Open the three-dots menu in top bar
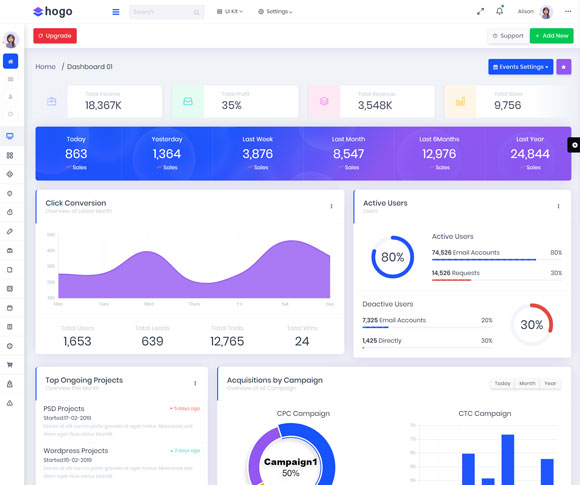The height and width of the screenshot is (485, 580). 568,11
